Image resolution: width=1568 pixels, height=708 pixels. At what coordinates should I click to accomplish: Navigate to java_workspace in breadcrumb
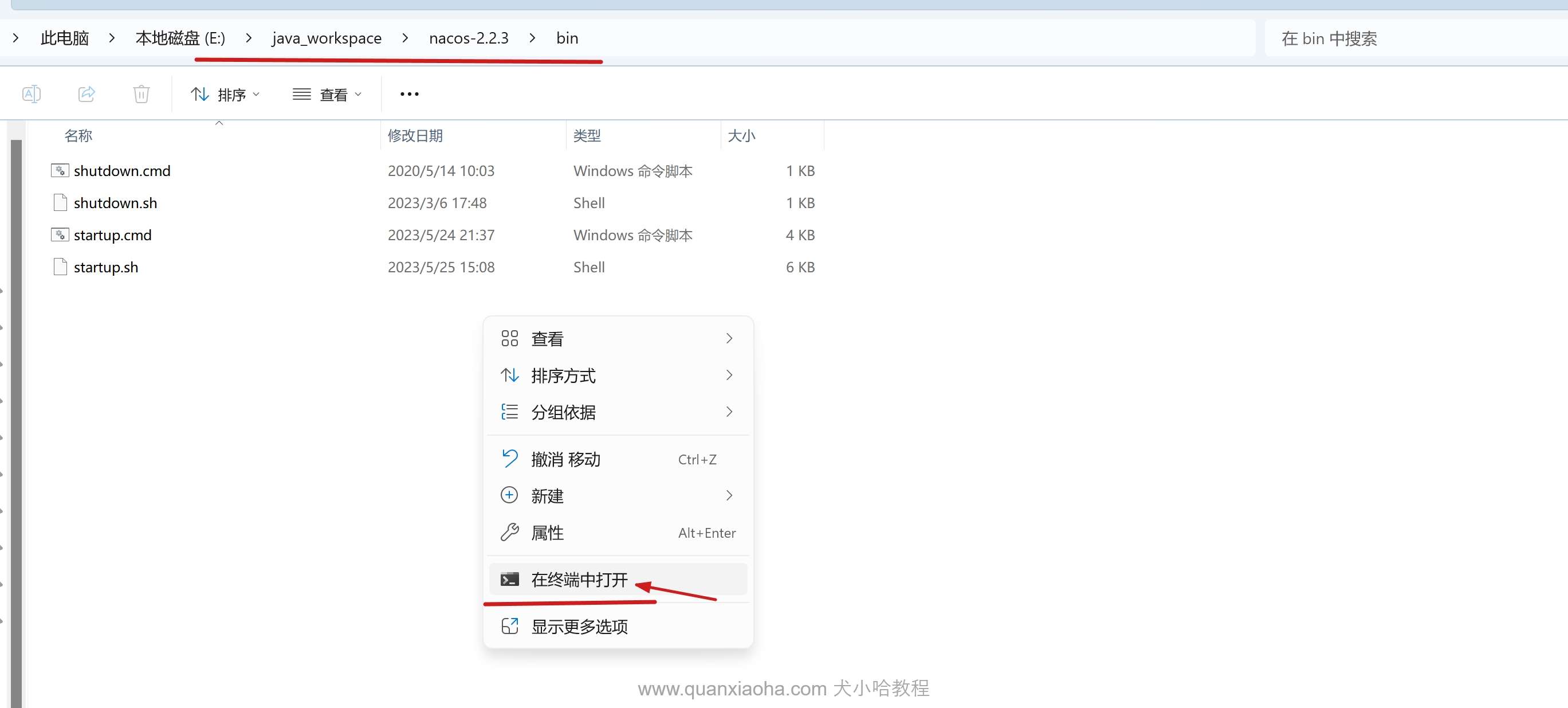click(327, 38)
